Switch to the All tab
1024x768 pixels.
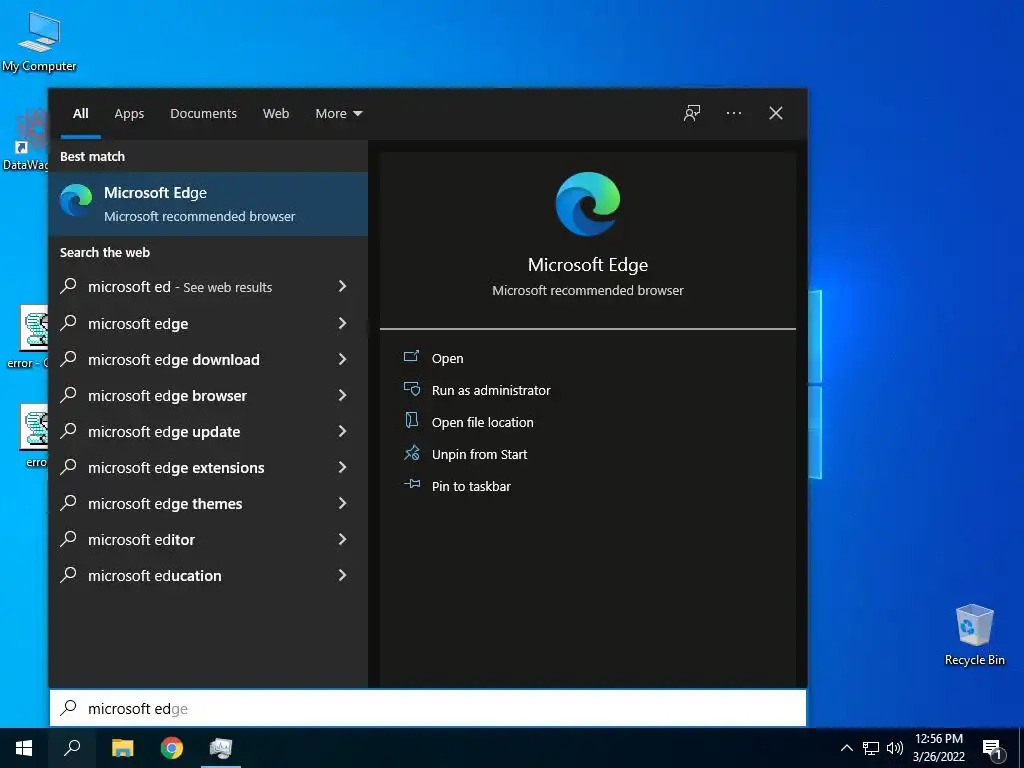[80, 113]
